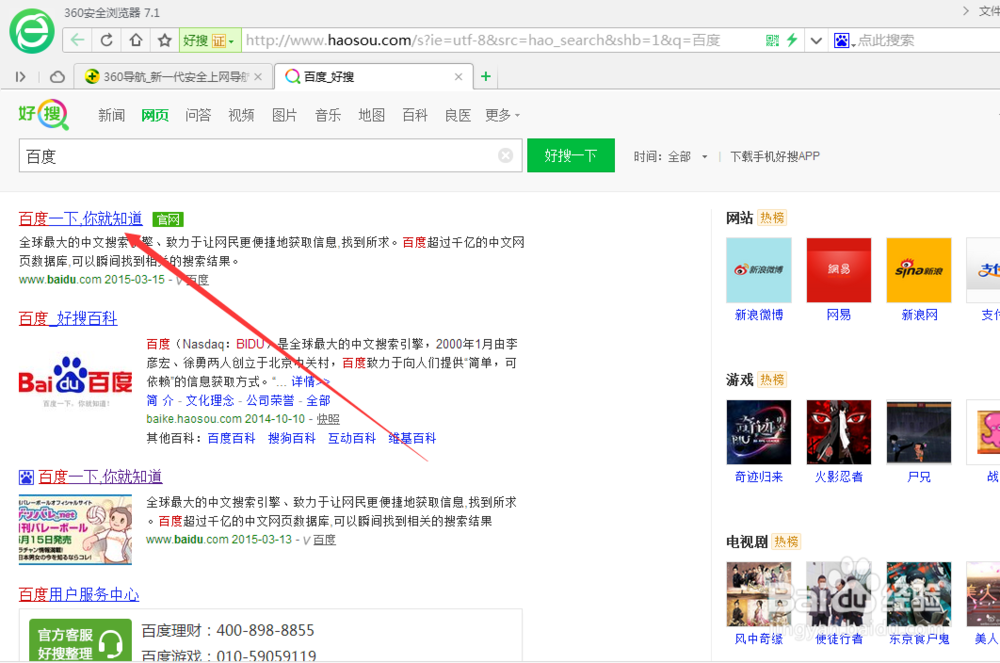Image resolution: width=1000 pixels, height=663 pixels.
Task: Click the 好搜 logo
Action: tap(43, 114)
